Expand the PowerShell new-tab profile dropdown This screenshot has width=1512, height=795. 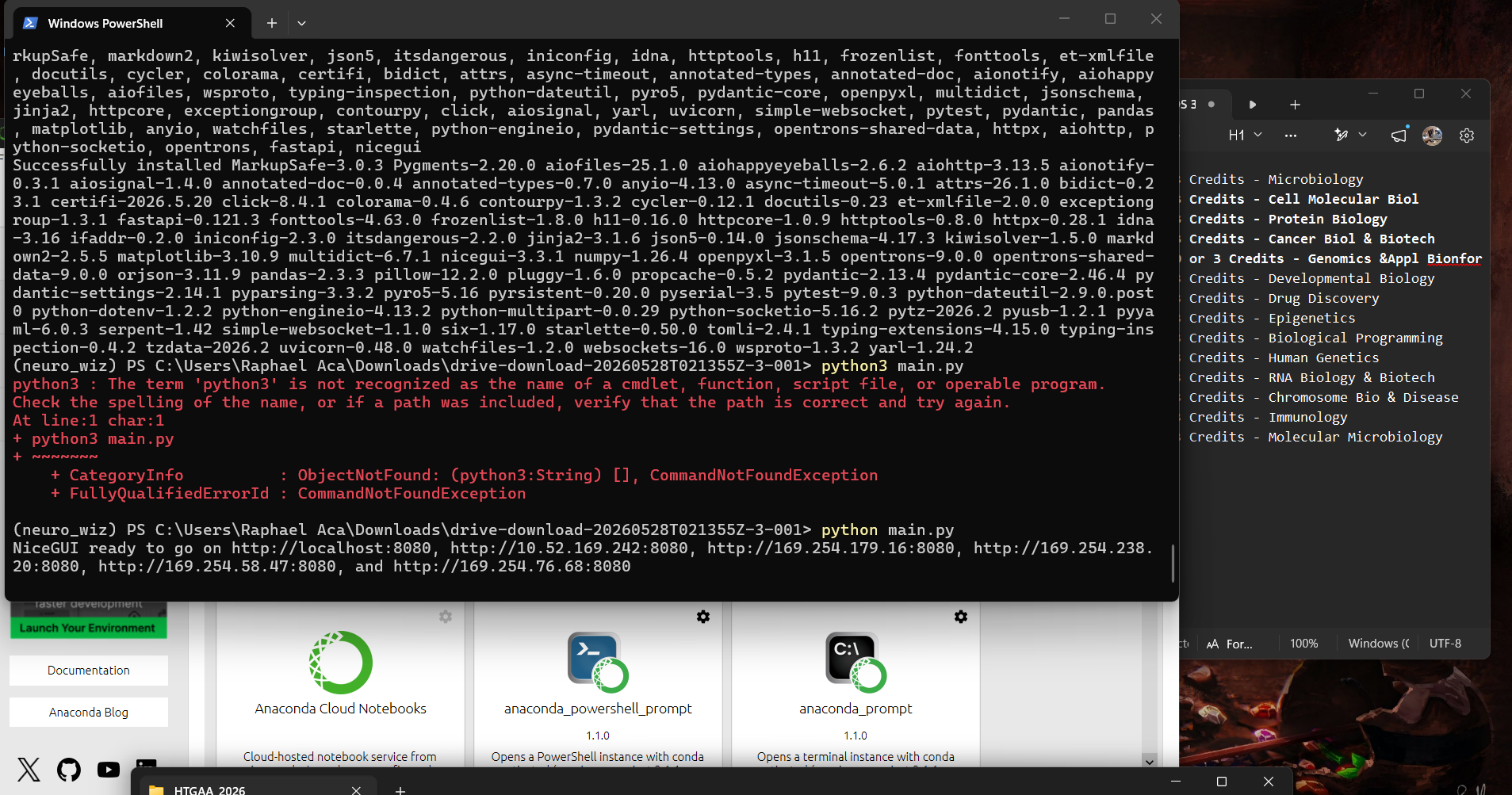[301, 23]
